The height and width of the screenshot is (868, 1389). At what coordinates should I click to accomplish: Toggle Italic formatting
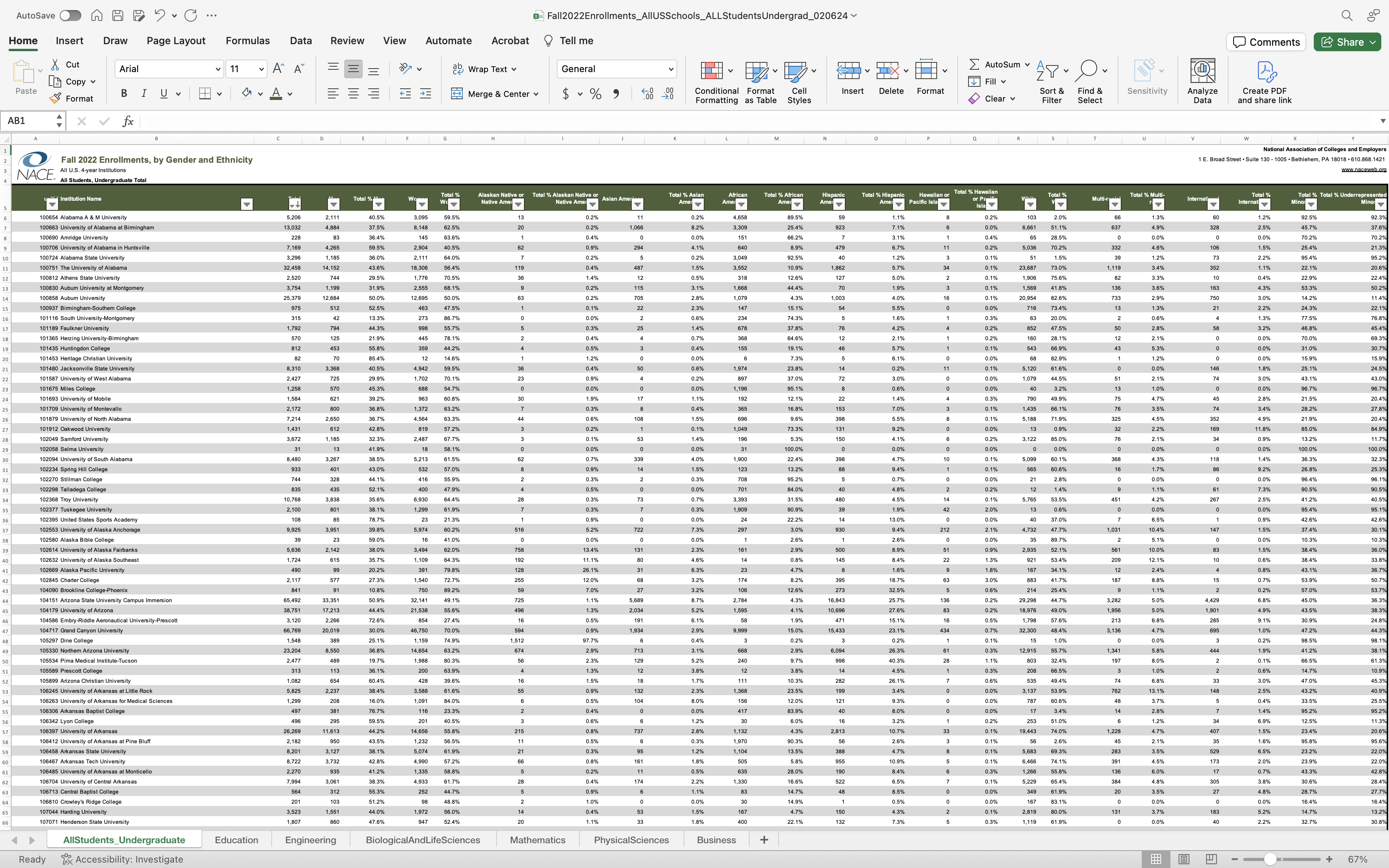pyautogui.click(x=143, y=93)
